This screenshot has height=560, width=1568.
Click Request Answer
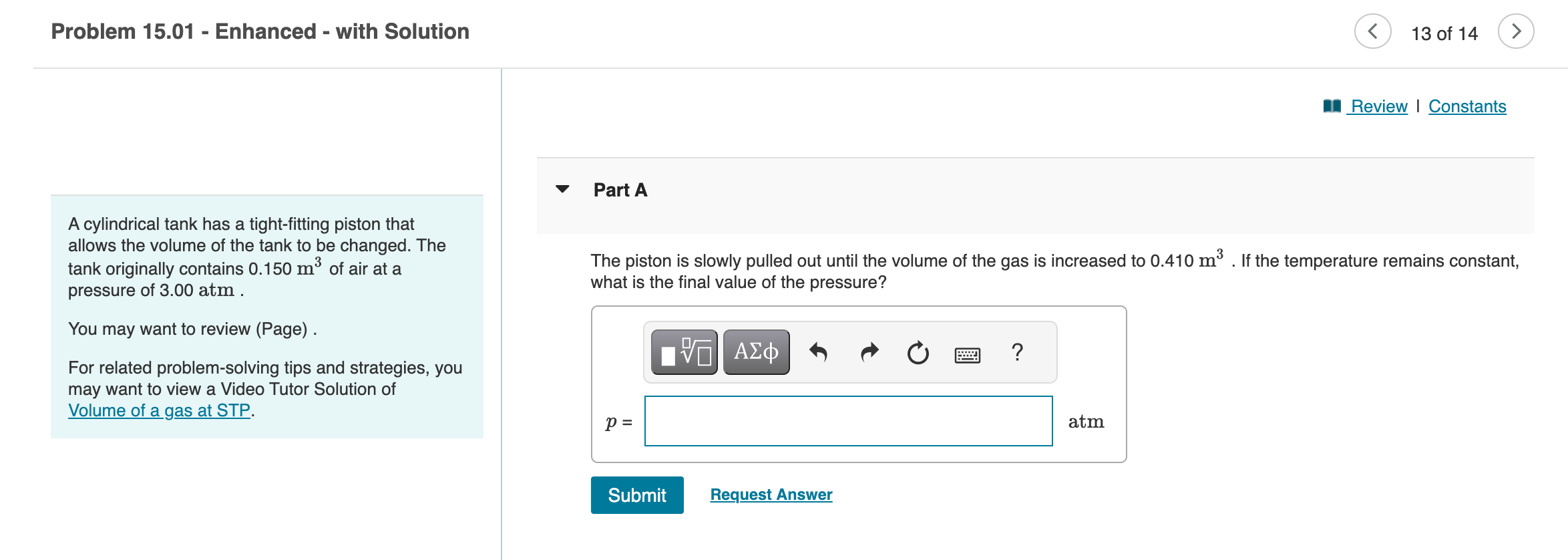point(771,494)
